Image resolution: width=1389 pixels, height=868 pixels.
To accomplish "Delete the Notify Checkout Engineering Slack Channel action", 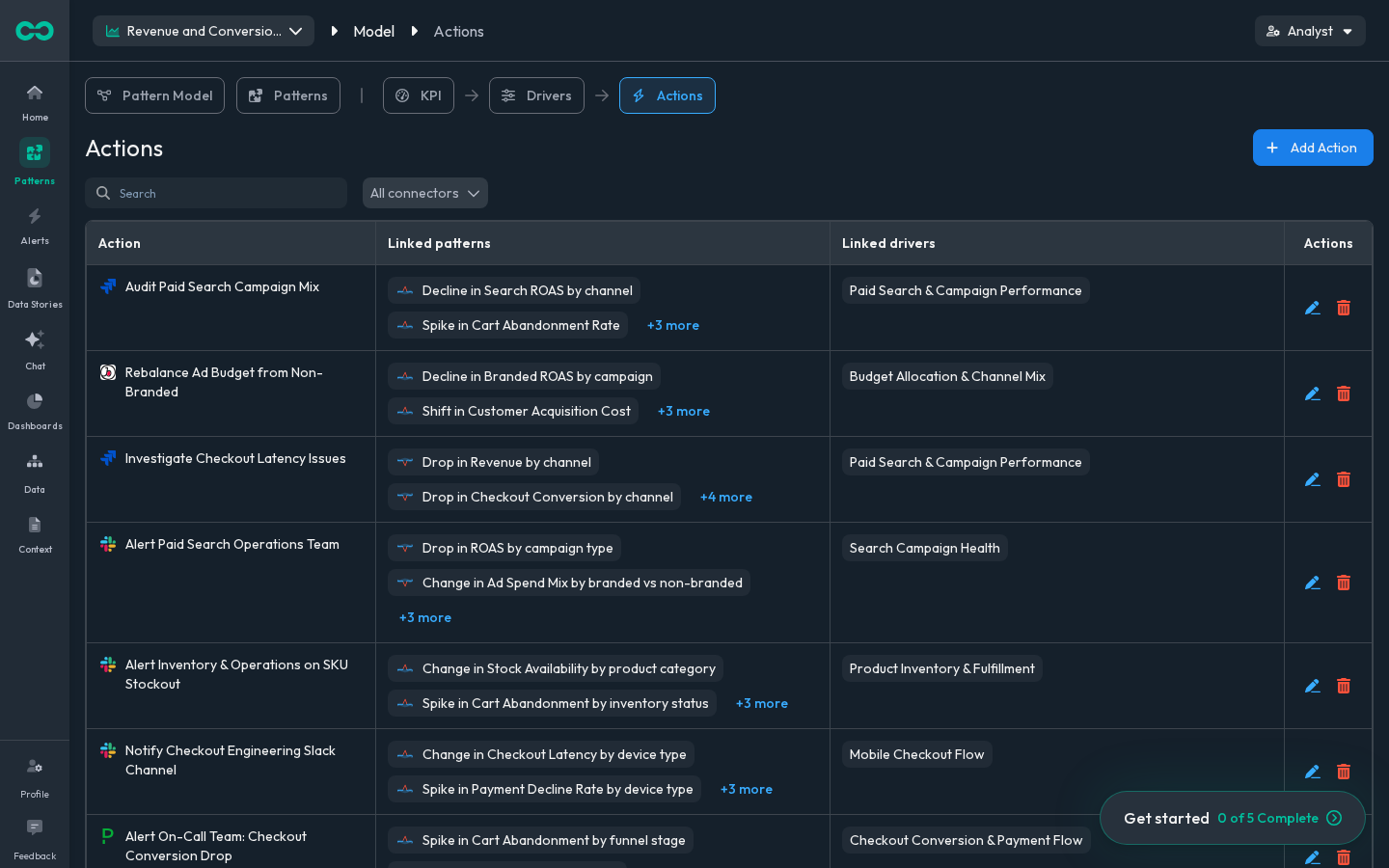I will (1344, 772).
